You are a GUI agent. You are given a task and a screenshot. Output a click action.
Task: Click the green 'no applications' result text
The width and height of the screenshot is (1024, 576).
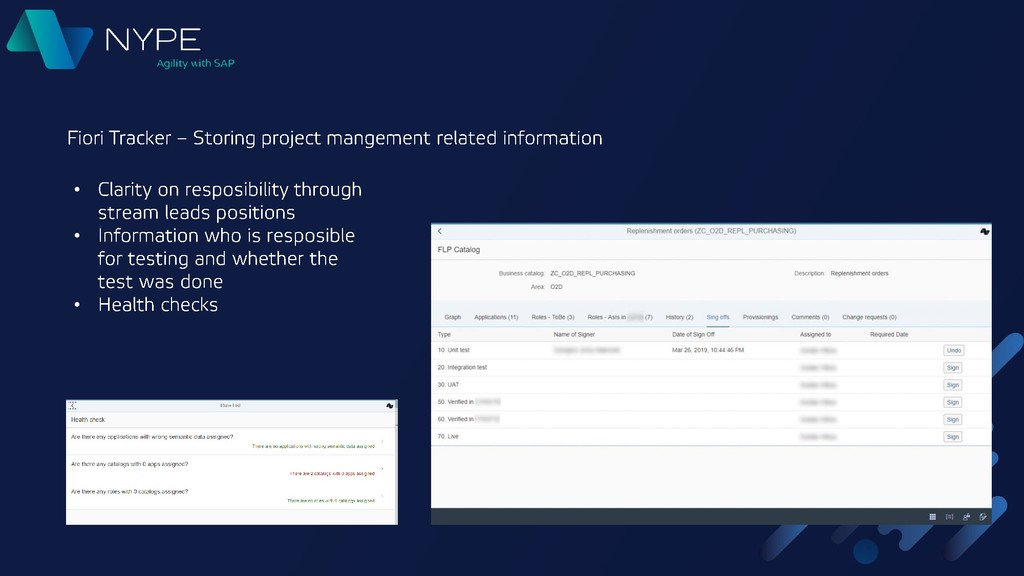(x=313, y=446)
